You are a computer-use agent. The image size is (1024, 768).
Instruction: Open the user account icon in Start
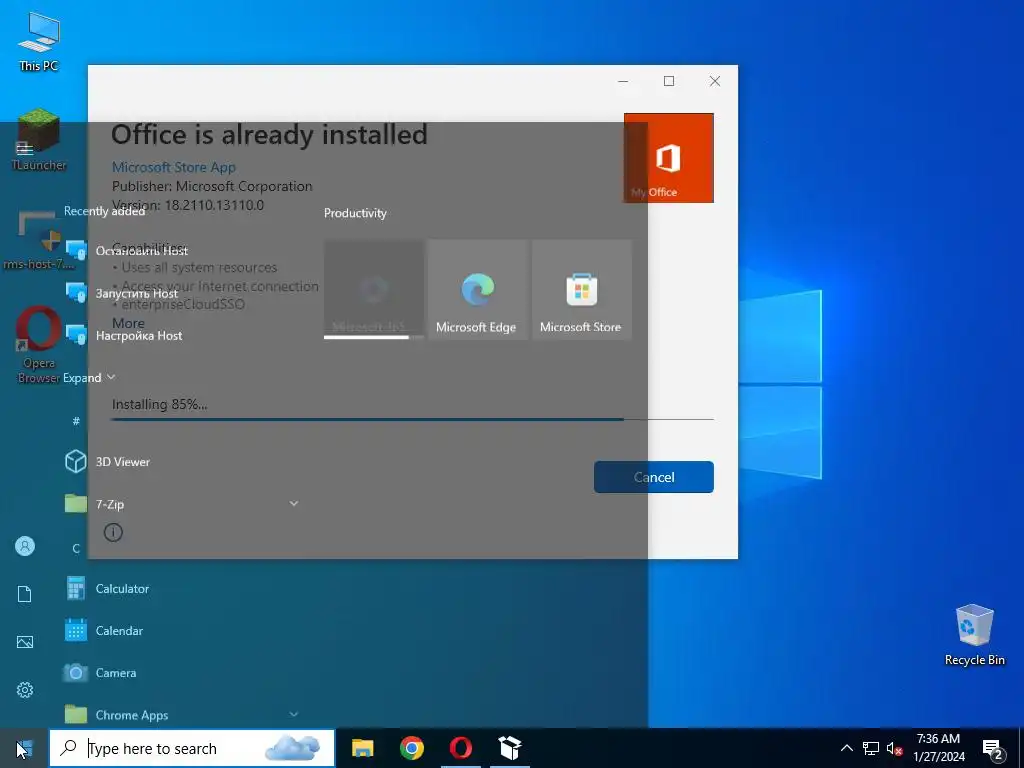pos(25,546)
